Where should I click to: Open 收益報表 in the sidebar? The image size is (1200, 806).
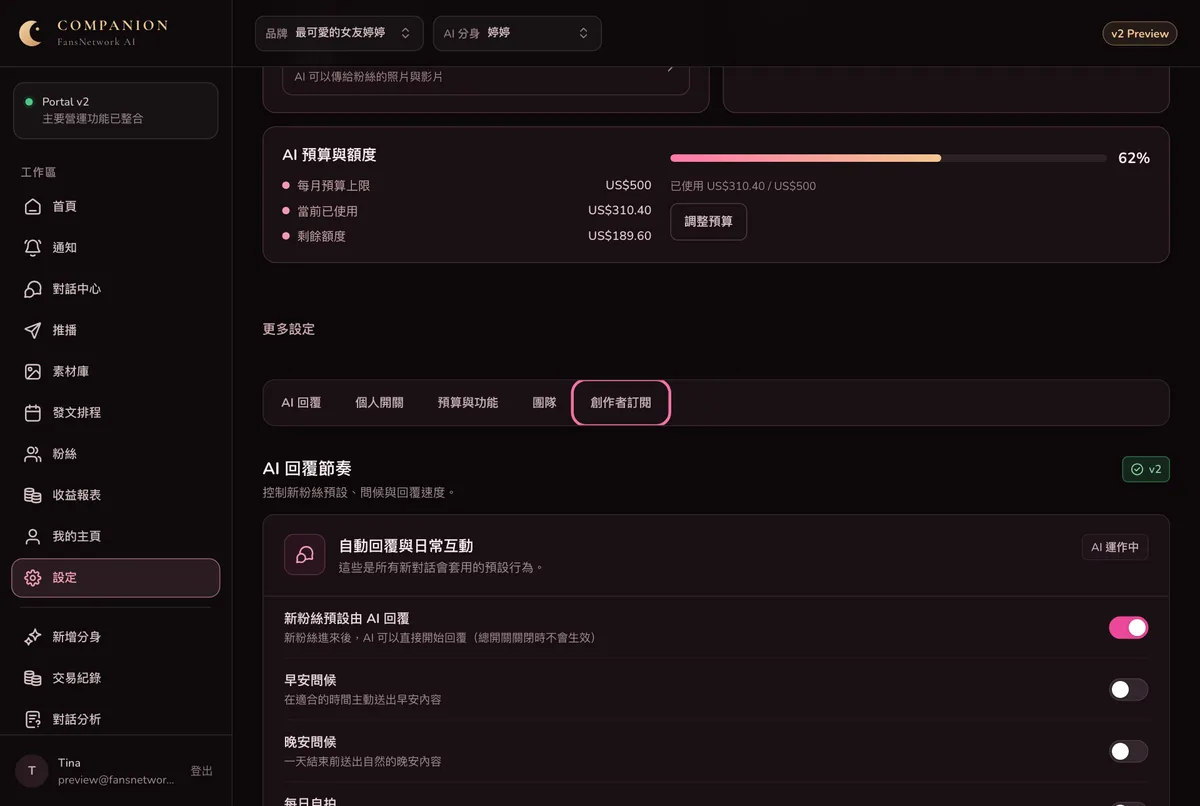click(x=116, y=495)
